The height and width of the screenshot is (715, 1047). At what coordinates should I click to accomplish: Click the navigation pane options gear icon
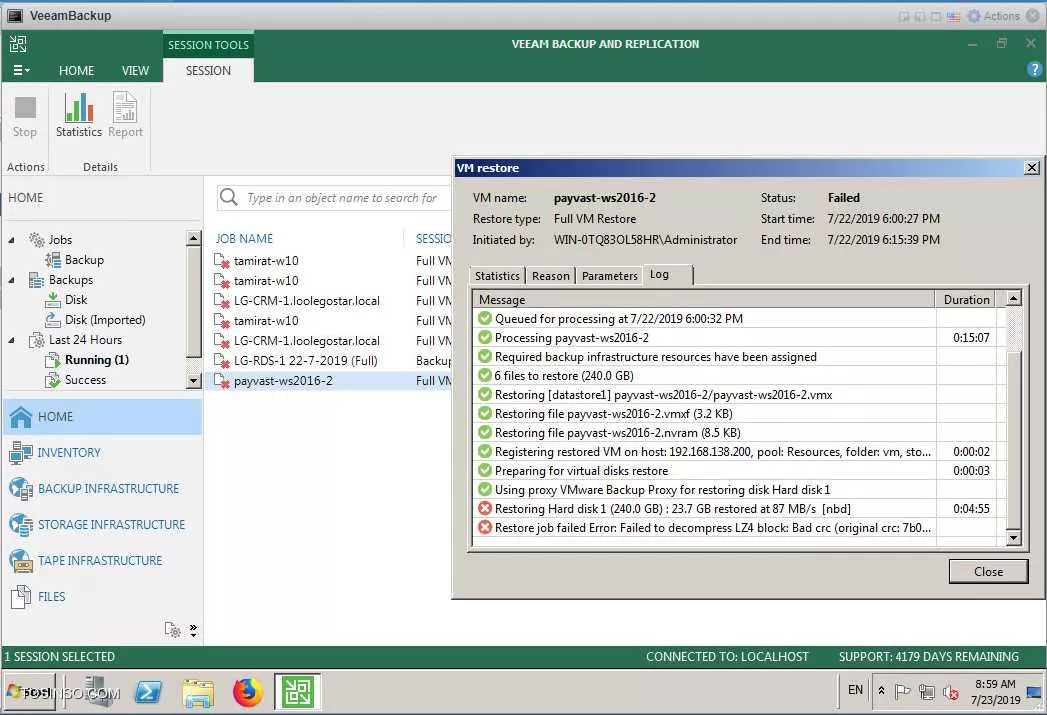(172, 630)
